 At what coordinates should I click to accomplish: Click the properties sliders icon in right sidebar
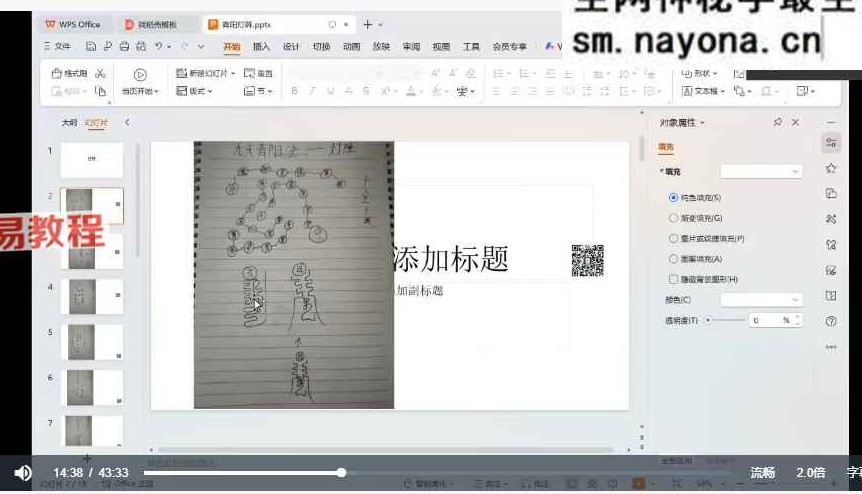click(831, 143)
